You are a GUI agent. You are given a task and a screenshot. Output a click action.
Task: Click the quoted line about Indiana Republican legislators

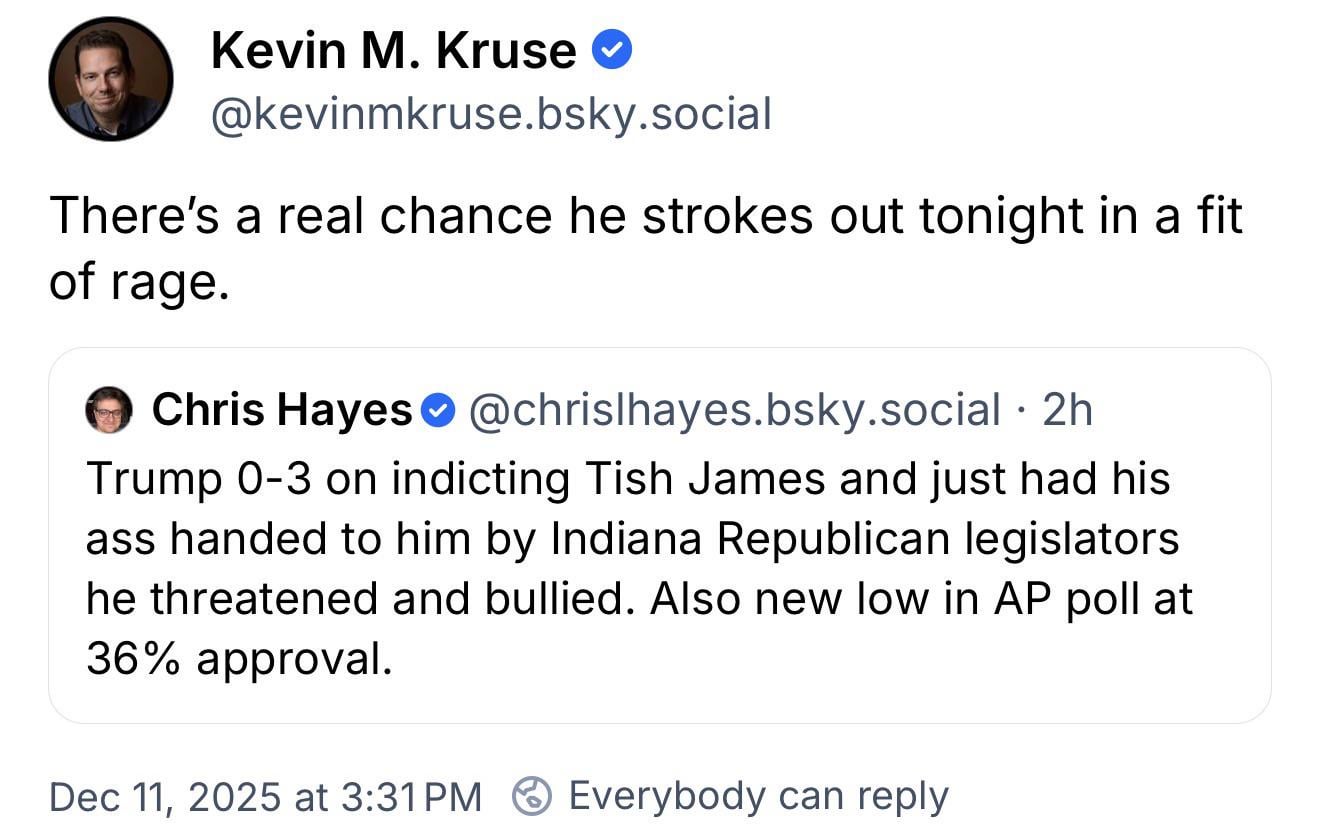tap(632, 539)
